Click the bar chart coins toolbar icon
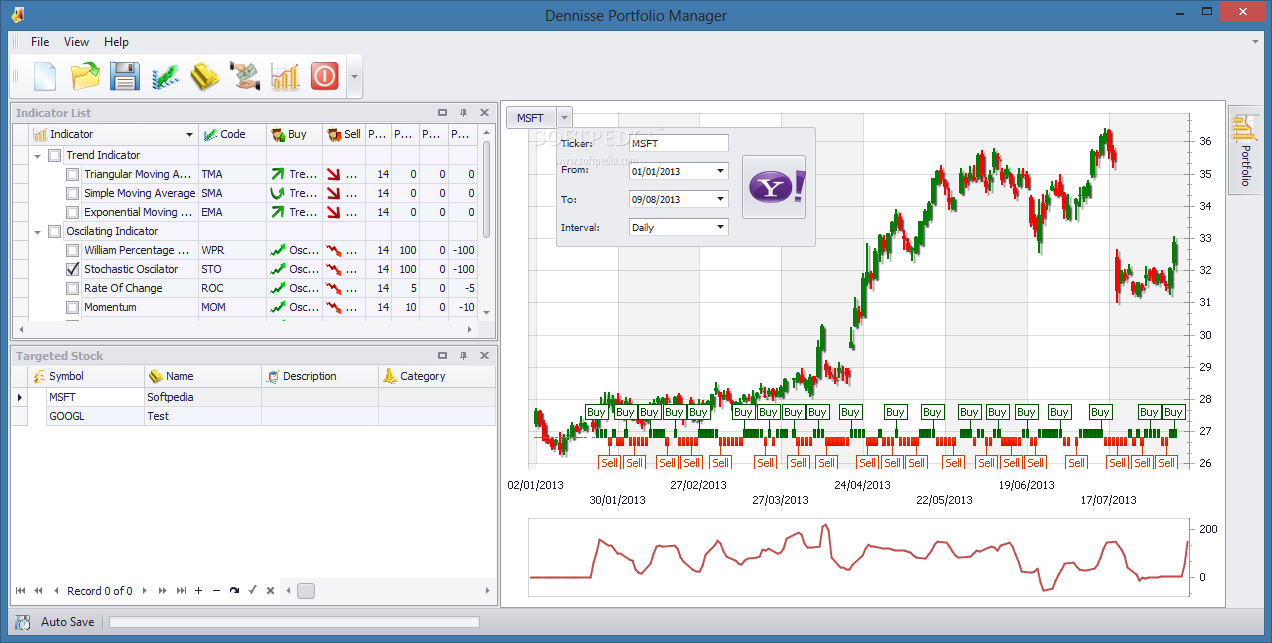Viewport: 1272px width, 643px height. click(x=285, y=76)
